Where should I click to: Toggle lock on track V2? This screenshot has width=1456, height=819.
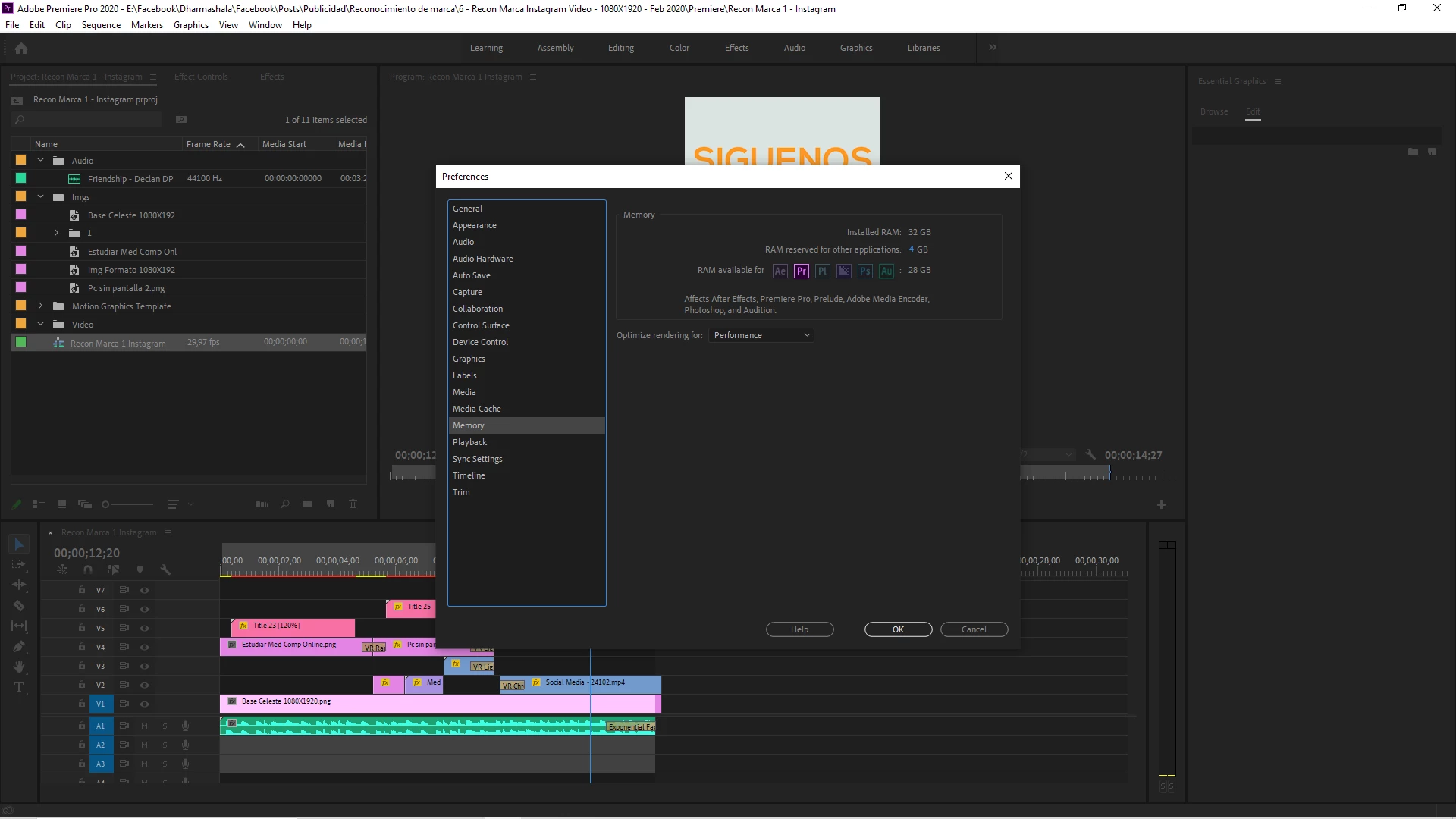[x=81, y=685]
